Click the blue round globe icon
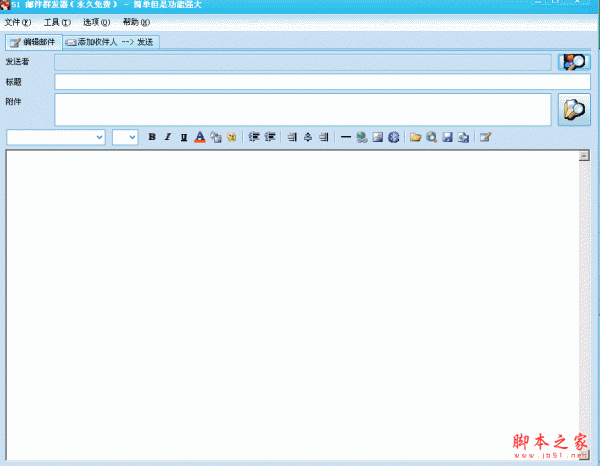This screenshot has height=466, width=600. [394, 137]
